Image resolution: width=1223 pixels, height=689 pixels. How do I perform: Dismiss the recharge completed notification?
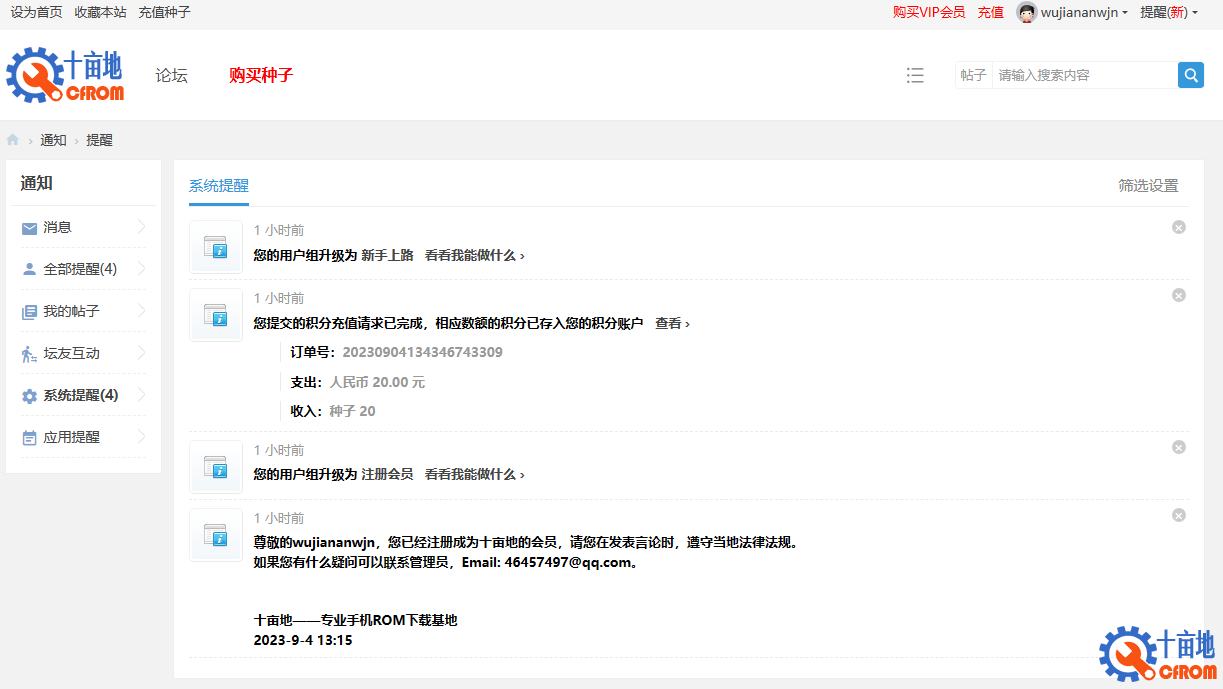tap(1178, 295)
